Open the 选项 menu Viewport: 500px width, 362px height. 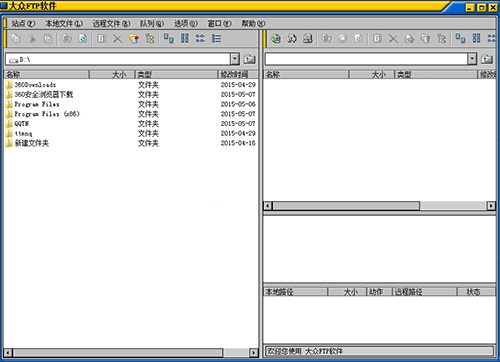(x=186, y=24)
